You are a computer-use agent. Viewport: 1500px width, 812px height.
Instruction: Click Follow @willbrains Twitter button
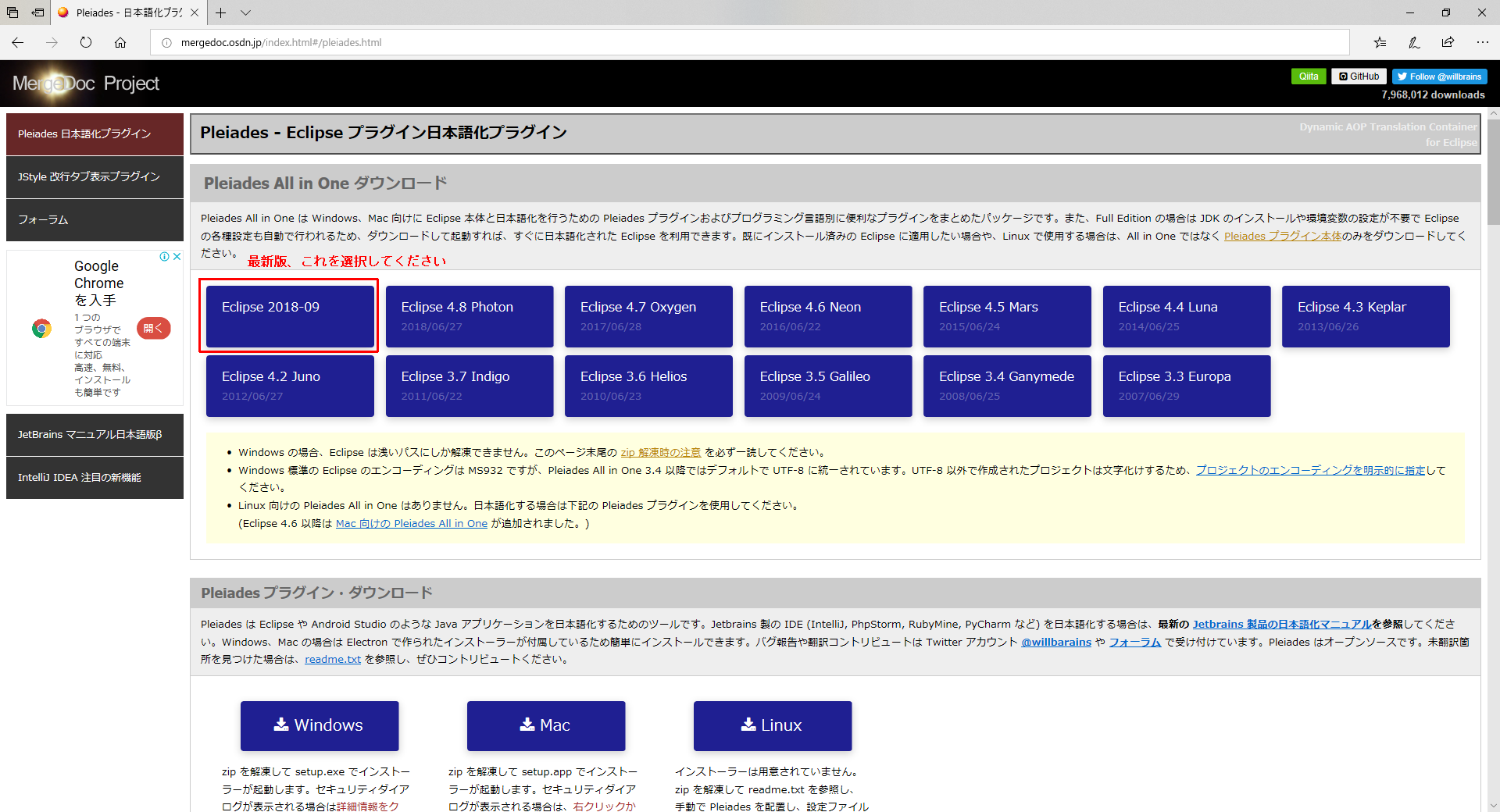[1439, 77]
